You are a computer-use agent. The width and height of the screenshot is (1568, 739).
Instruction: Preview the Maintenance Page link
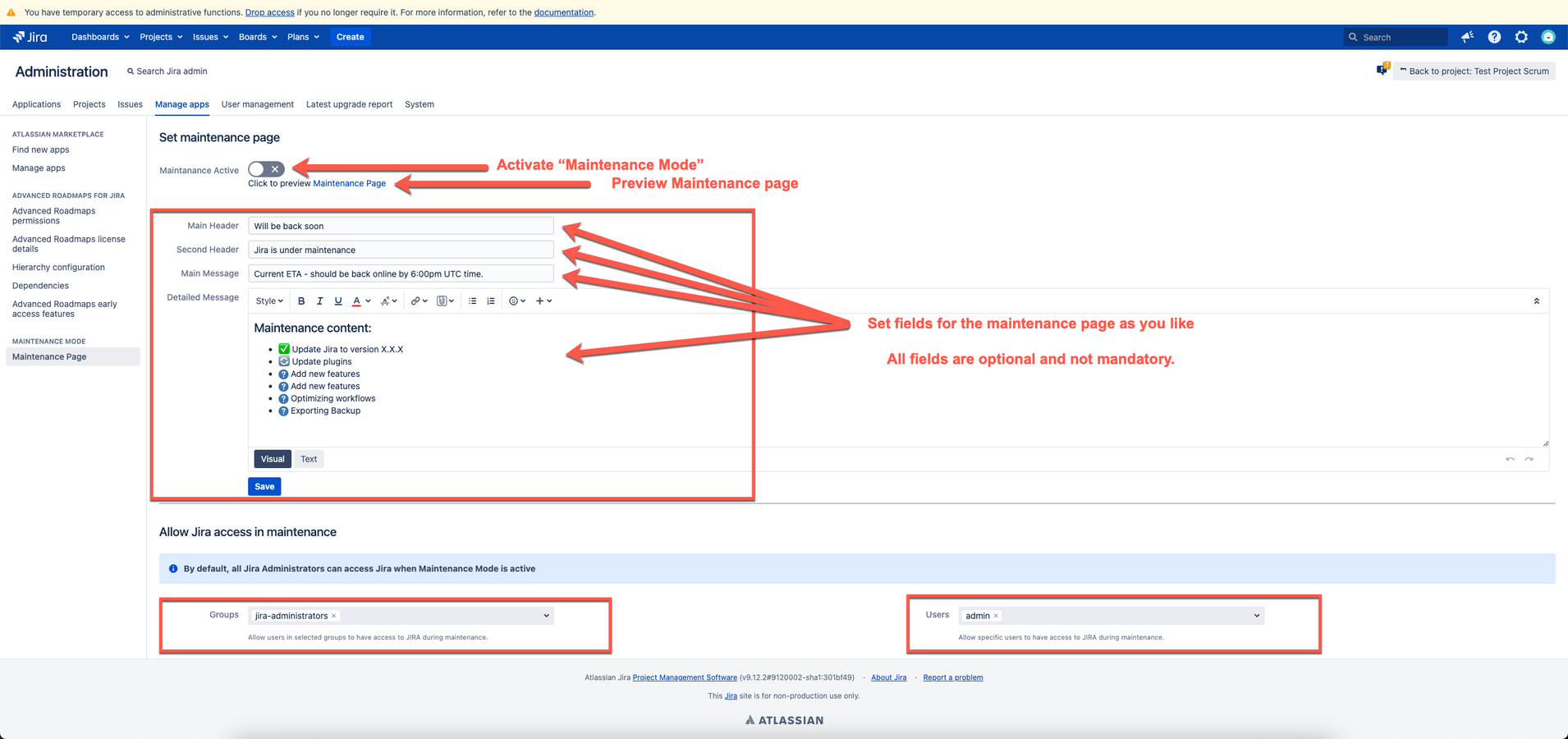tap(349, 184)
